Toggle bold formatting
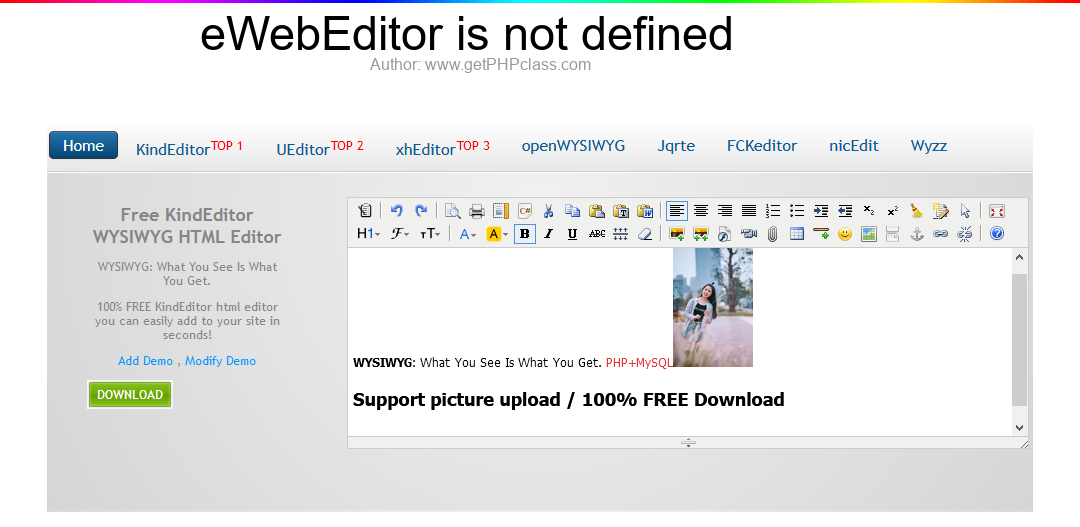Screen dimensions: 1080x527 (x=525, y=234)
